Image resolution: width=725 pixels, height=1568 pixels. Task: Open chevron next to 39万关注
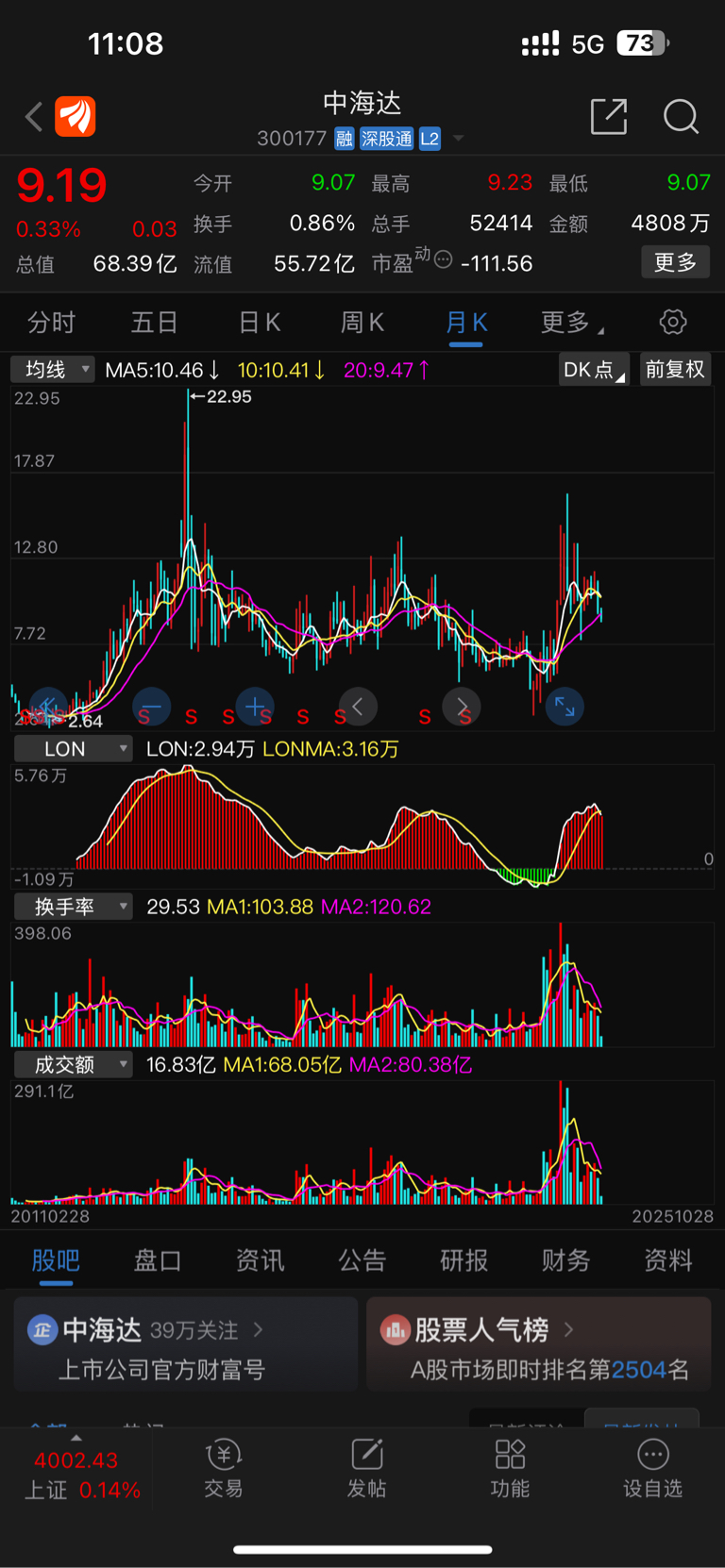coord(258,1329)
